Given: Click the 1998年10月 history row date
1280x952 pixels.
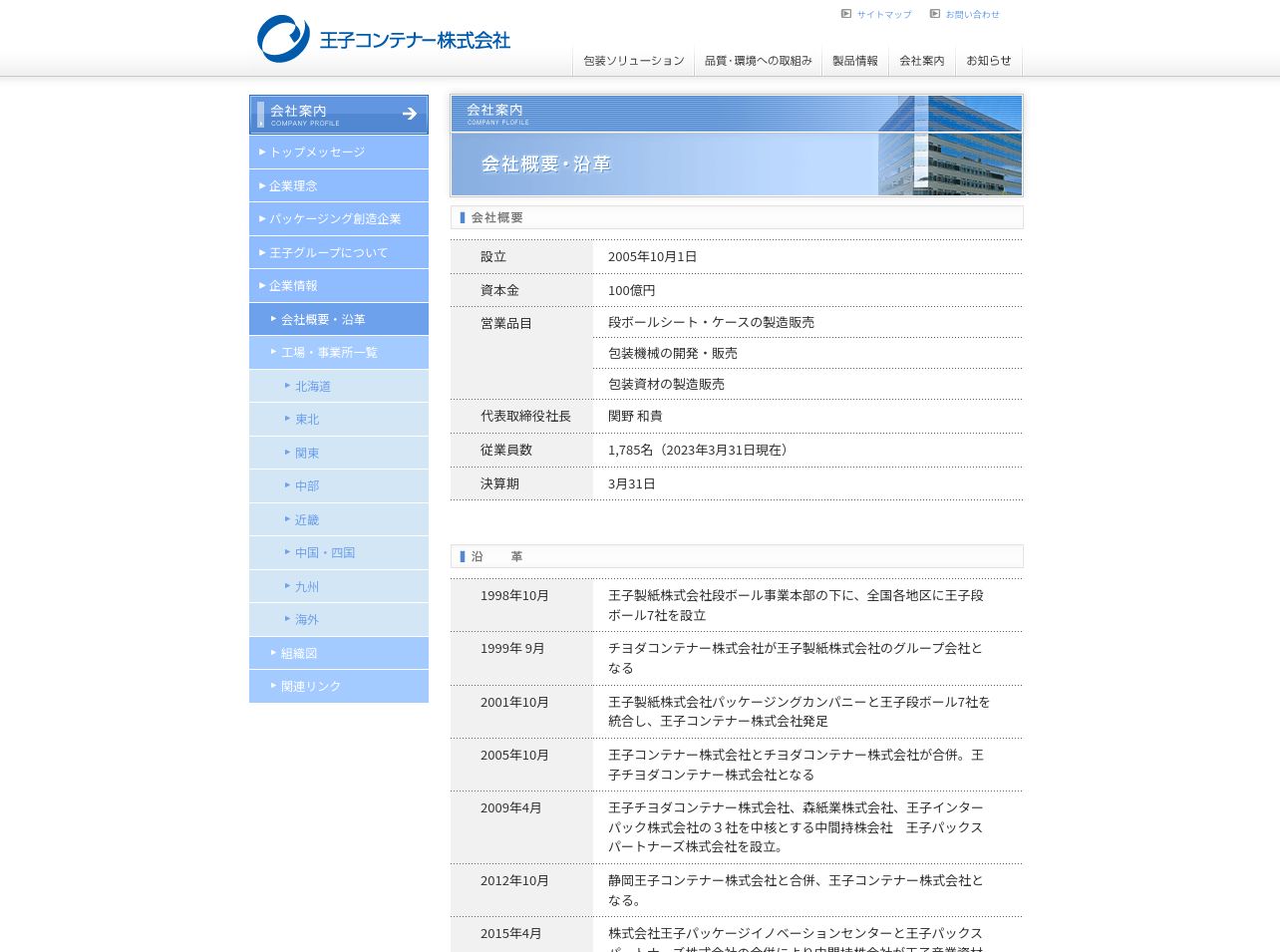Looking at the screenshot, I should coord(514,595).
